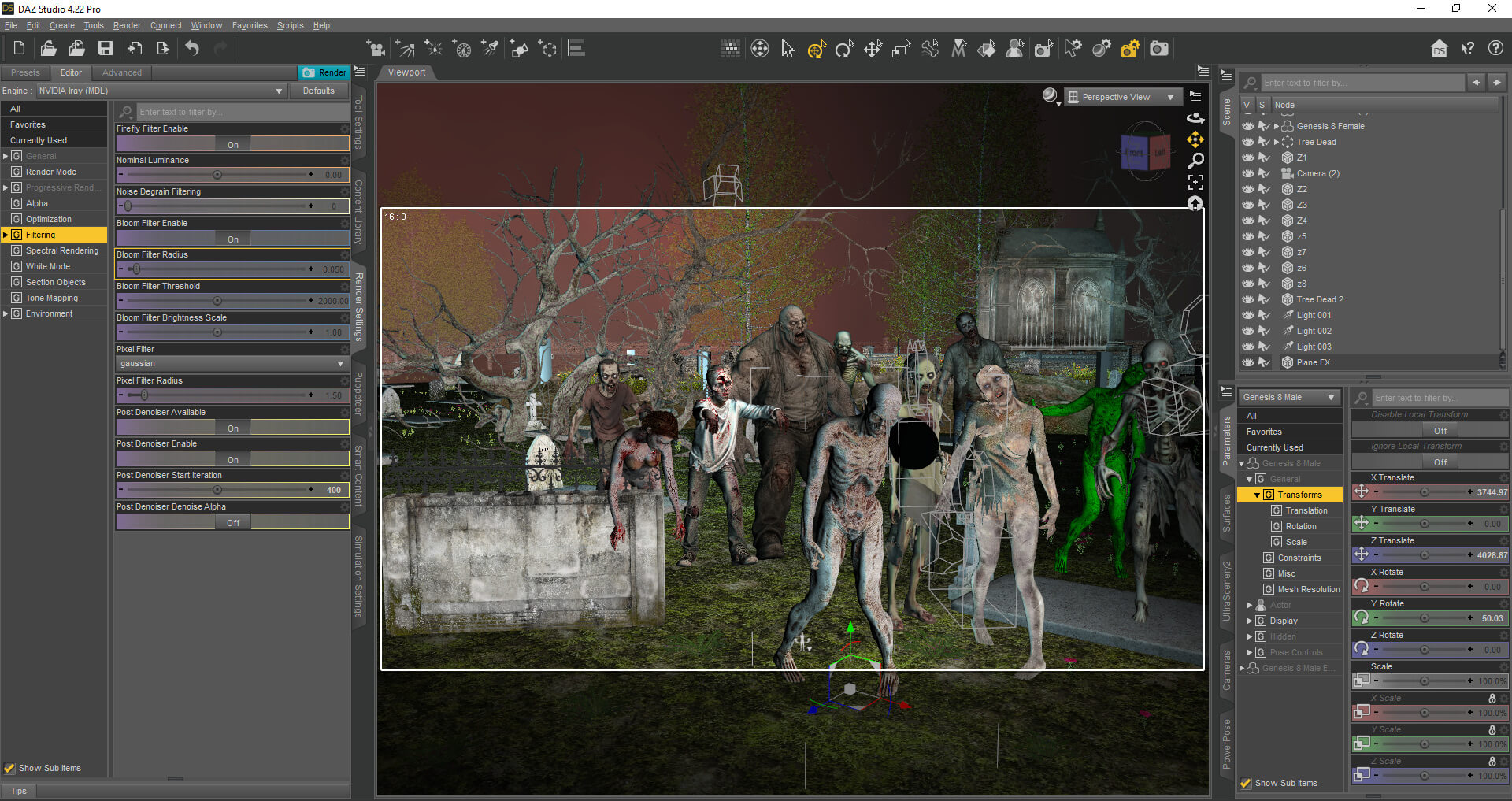Expand the Display parameter group
Image resolution: width=1512 pixels, height=801 pixels.
tap(1249, 621)
